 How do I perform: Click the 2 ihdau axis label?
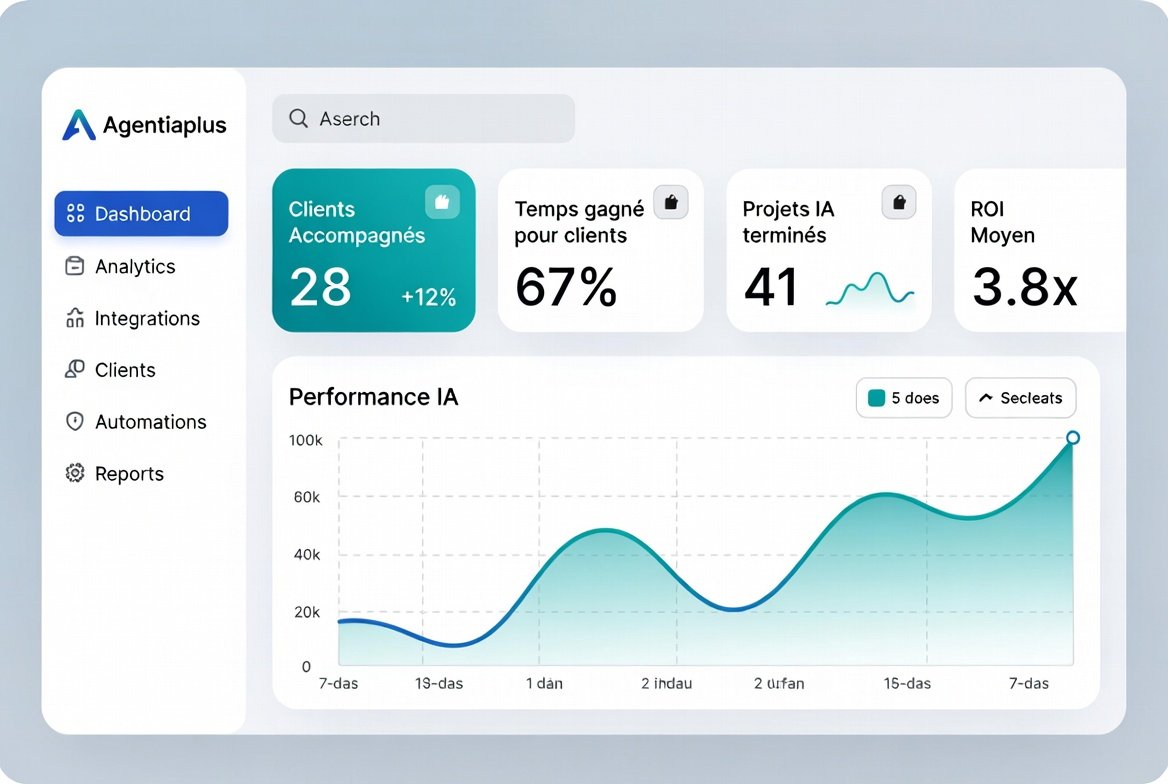click(x=667, y=683)
